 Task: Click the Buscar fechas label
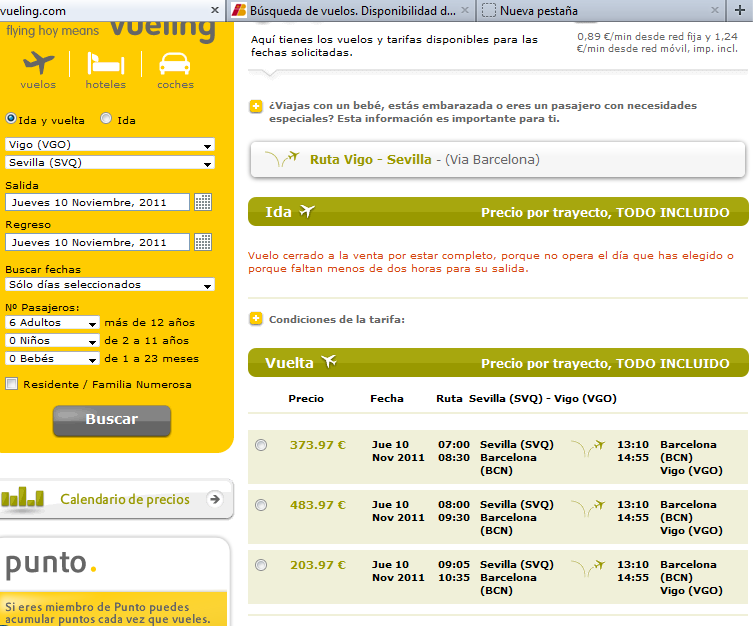pos(43,269)
